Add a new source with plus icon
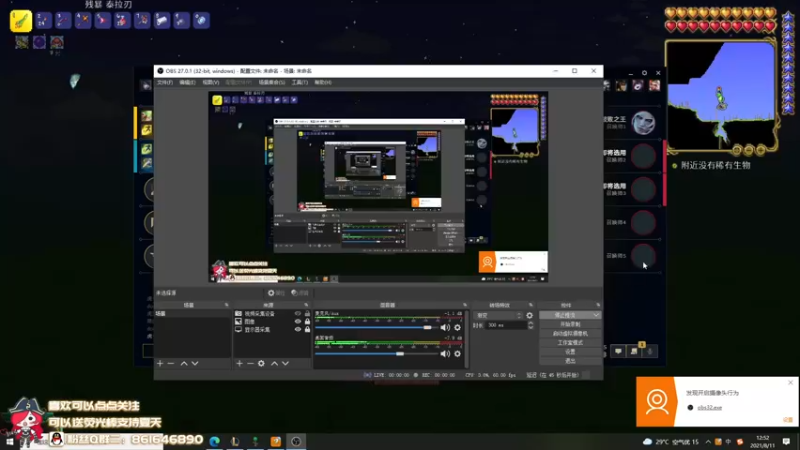This screenshot has width=800, height=450. 239,363
